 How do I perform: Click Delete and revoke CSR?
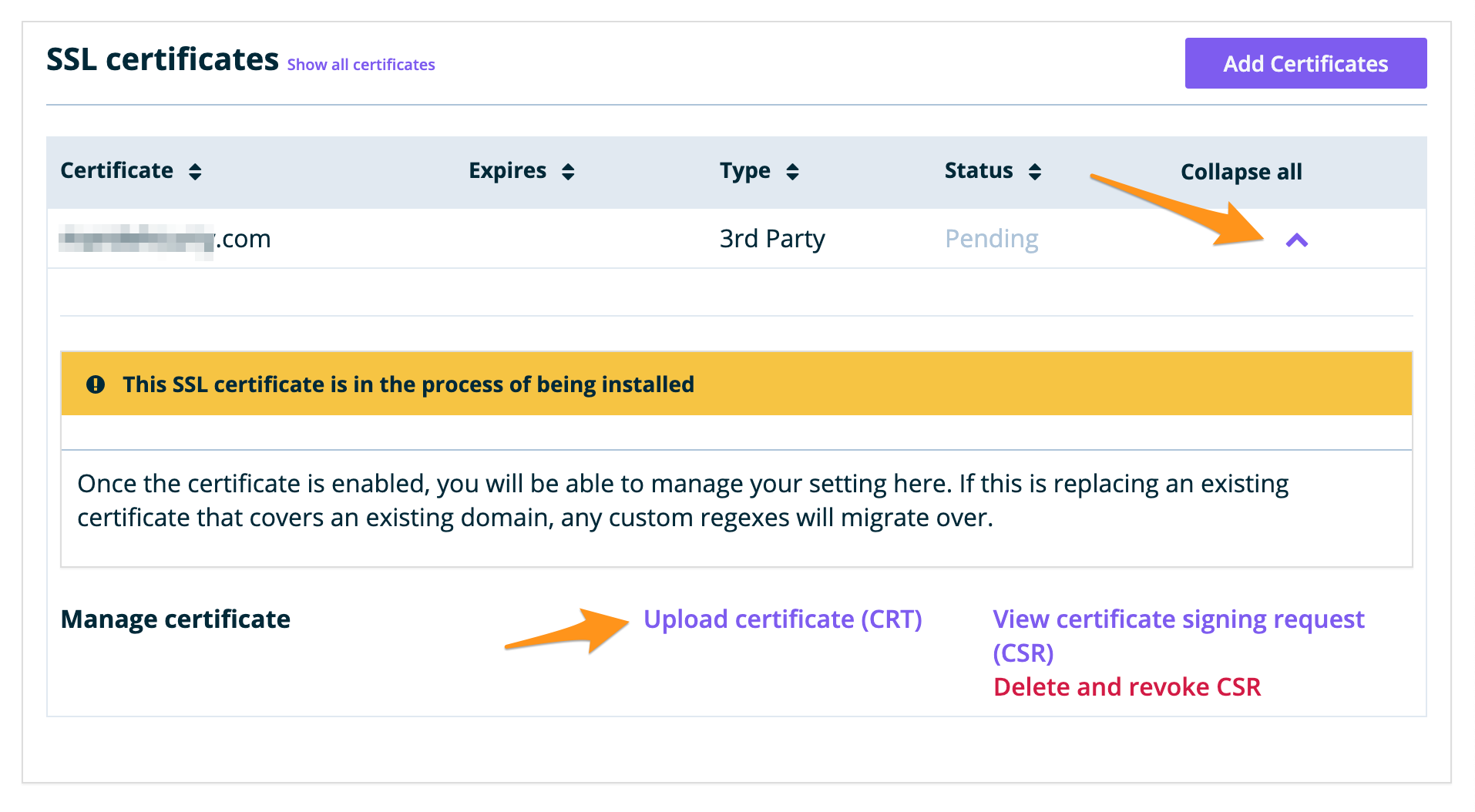[x=1127, y=686]
